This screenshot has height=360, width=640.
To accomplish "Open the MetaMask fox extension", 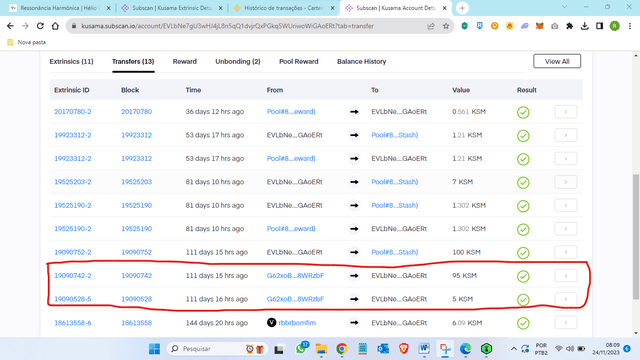I will pyautogui.click(x=540, y=26).
